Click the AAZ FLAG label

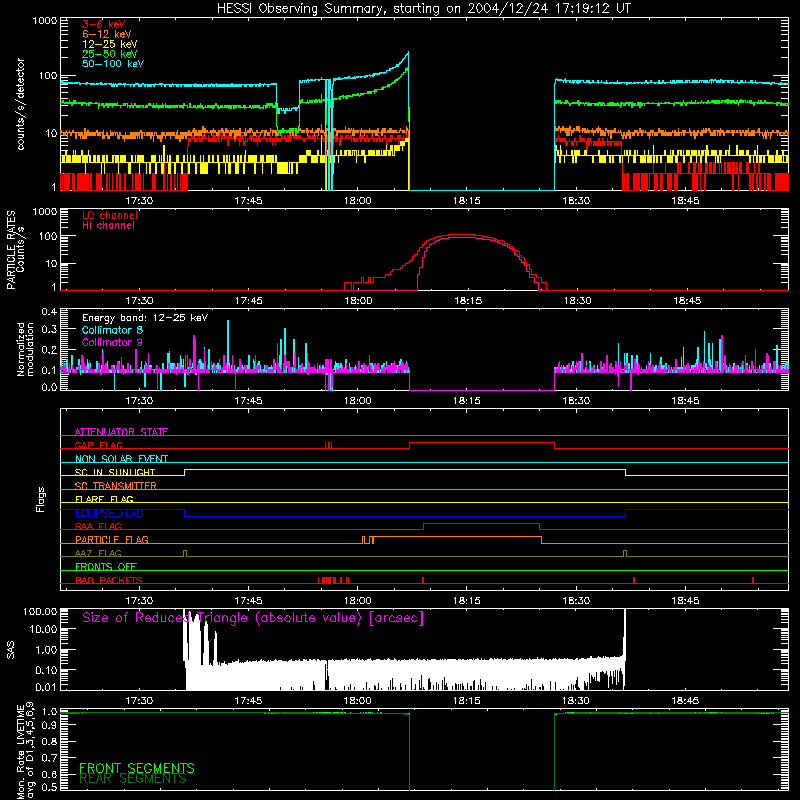pyautogui.click(x=98, y=553)
